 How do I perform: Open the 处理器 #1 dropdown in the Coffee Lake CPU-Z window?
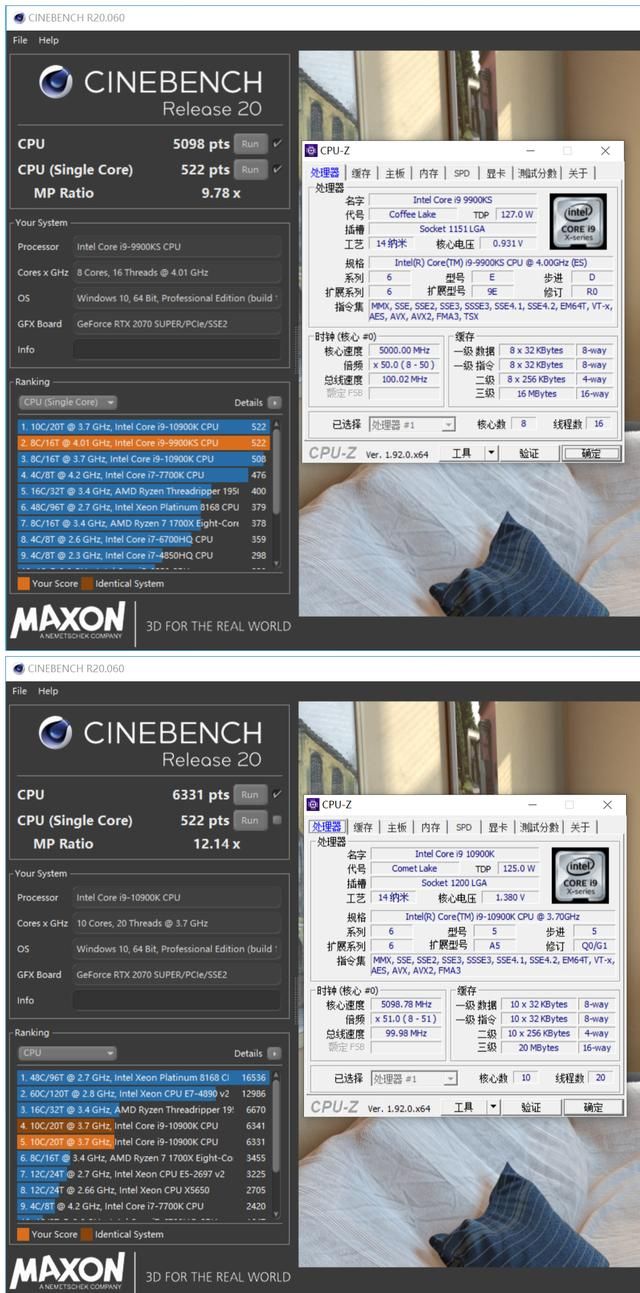coord(412,424)
